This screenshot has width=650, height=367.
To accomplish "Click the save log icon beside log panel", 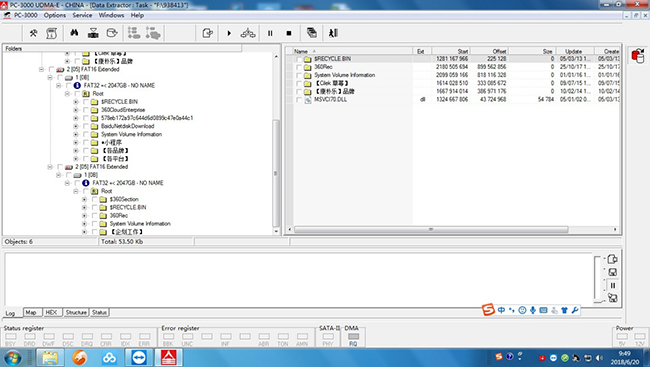I will pyautogui.click(x=612, y=272).
